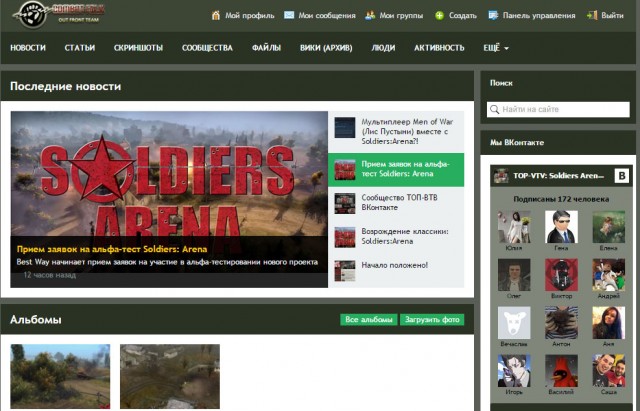Click the TOP-VTV group avatar icon

501,176
